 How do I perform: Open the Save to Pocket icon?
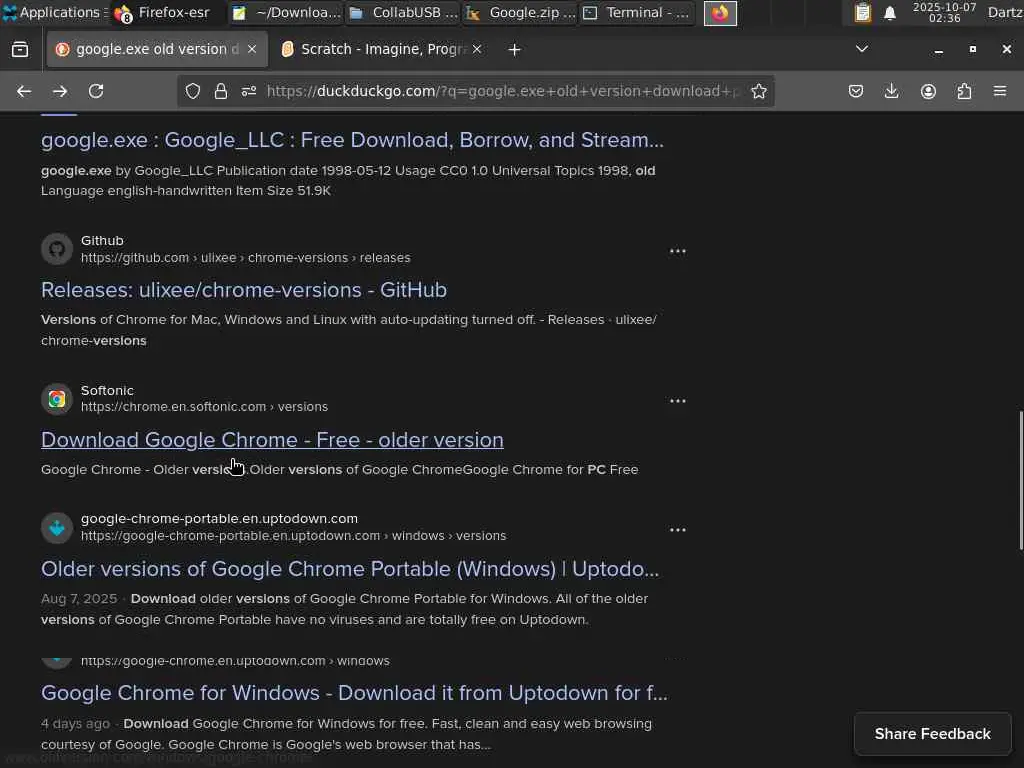(x=856, y=91)
